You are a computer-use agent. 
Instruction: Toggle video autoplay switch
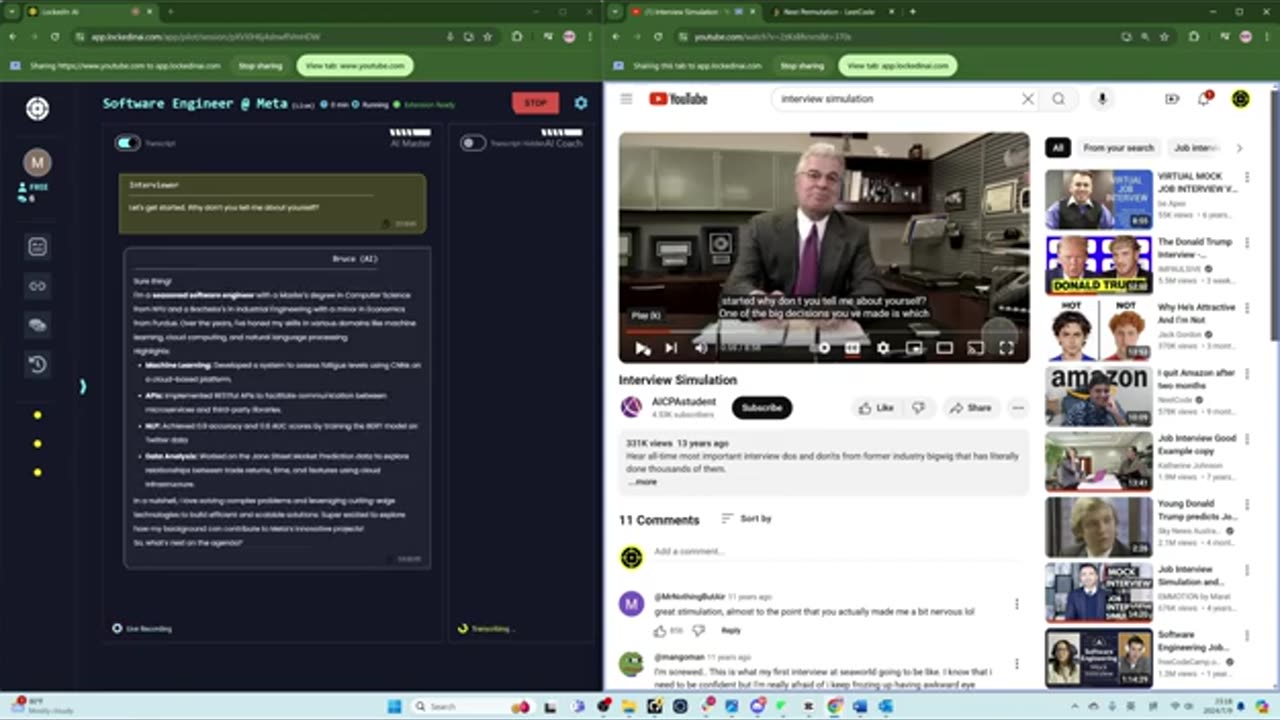[x=823, y=348]
